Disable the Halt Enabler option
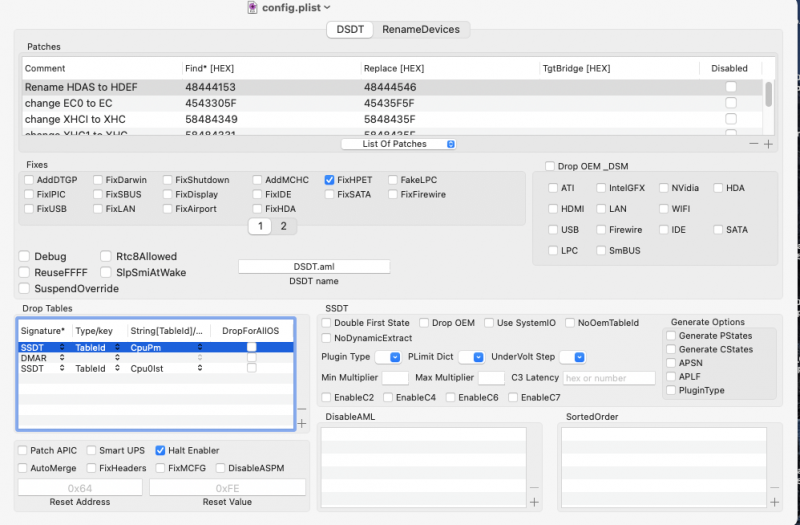The width and height of the screenshot is (800, 525). 160,451
